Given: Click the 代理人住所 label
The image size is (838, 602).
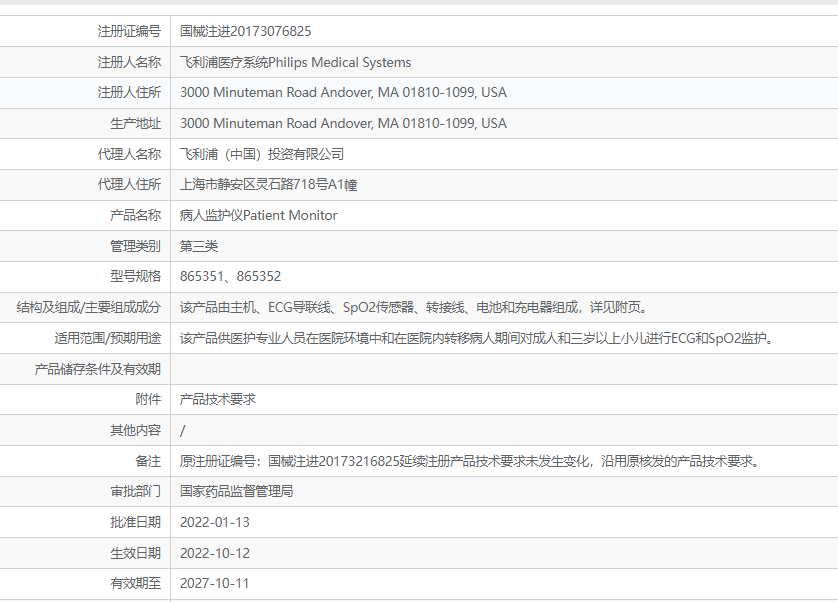Looking at the screenshot, I should pyautogui.click(x=129, y=184).
